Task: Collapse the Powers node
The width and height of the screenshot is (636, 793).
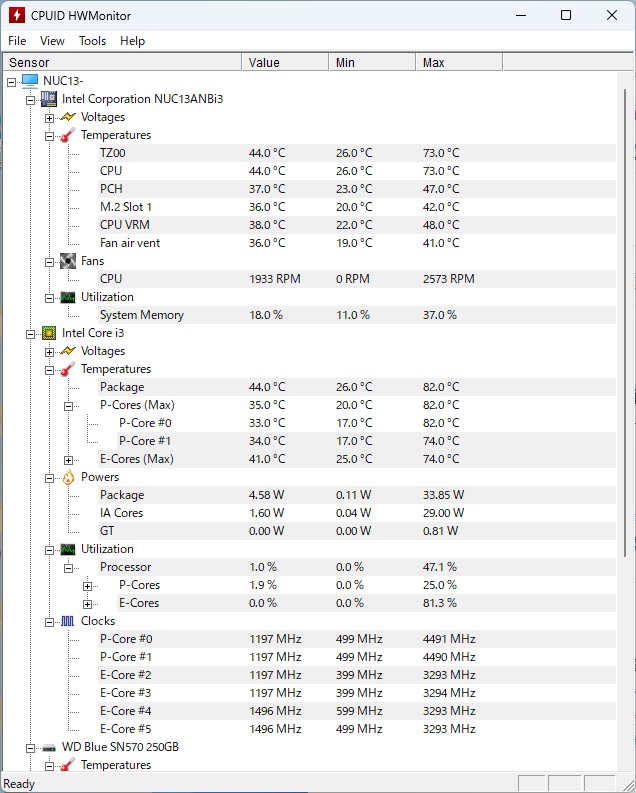Action: click(50, 478)
